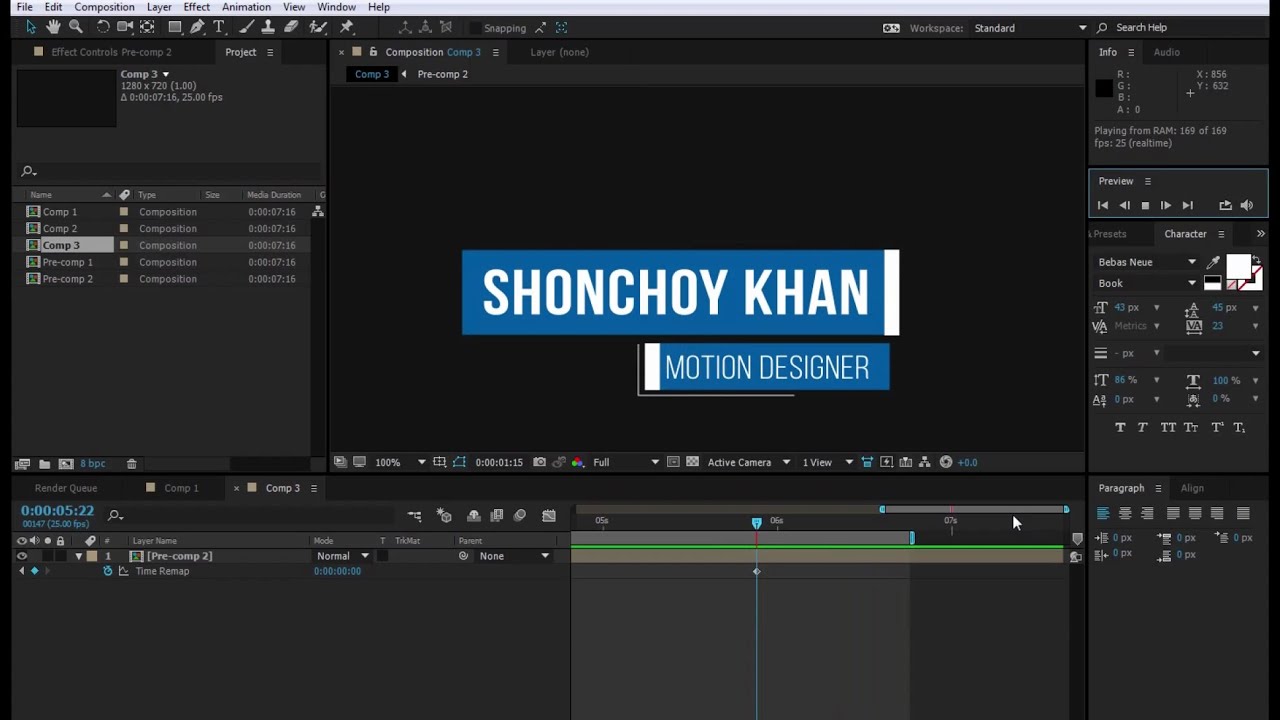Click the Faux Italic T button
The width and height of the screenshot is (1280, 720).
coord(1142,427)
